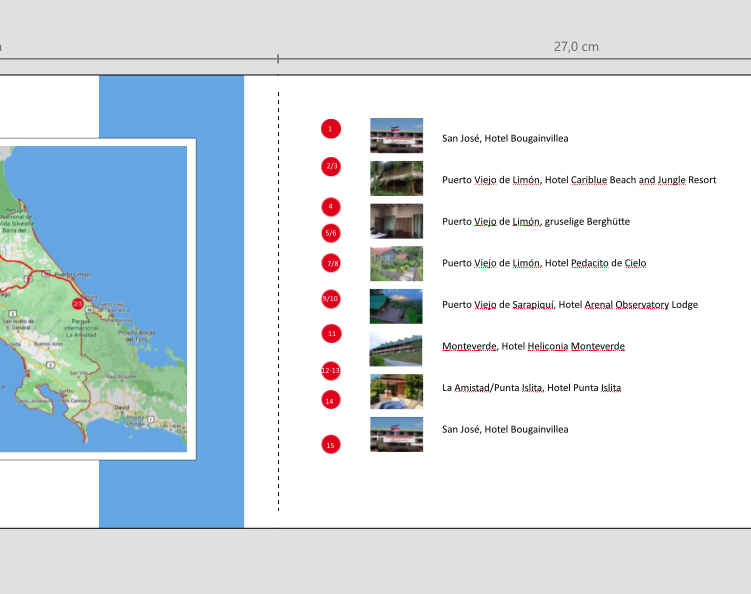Pick the red circle marker labeled 7/8

click(x=331, y=264)
